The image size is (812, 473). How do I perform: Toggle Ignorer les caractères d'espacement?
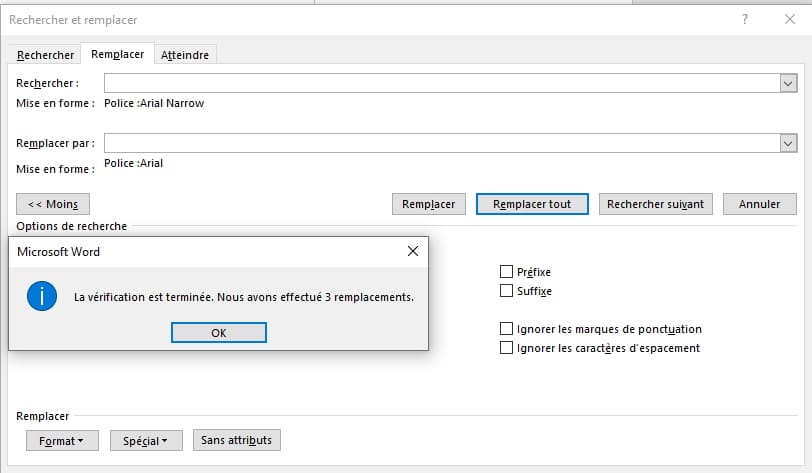[507, 348]
